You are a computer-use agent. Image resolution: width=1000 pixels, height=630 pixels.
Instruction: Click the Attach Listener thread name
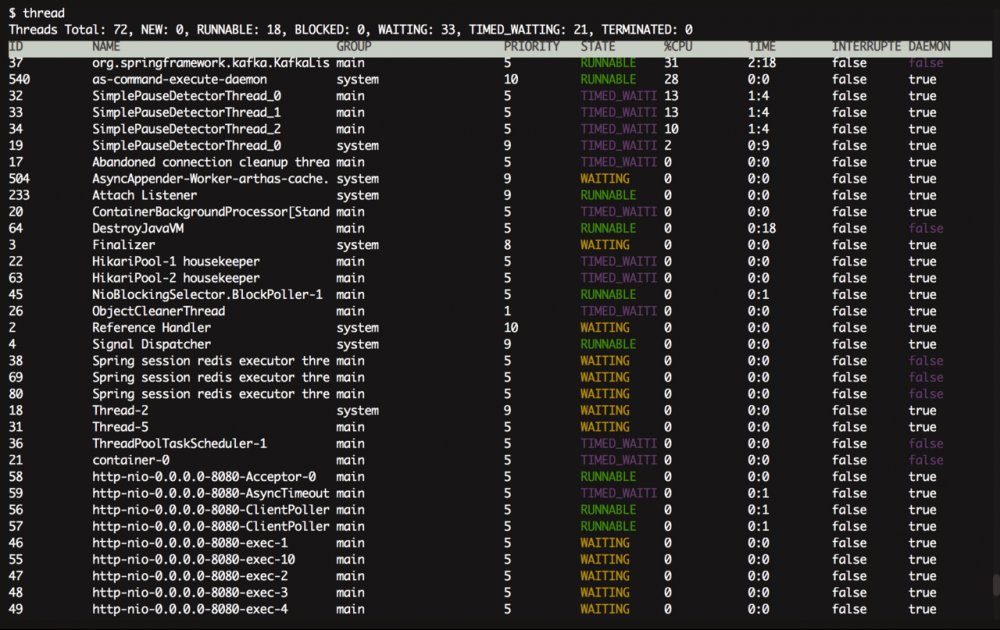144,196
